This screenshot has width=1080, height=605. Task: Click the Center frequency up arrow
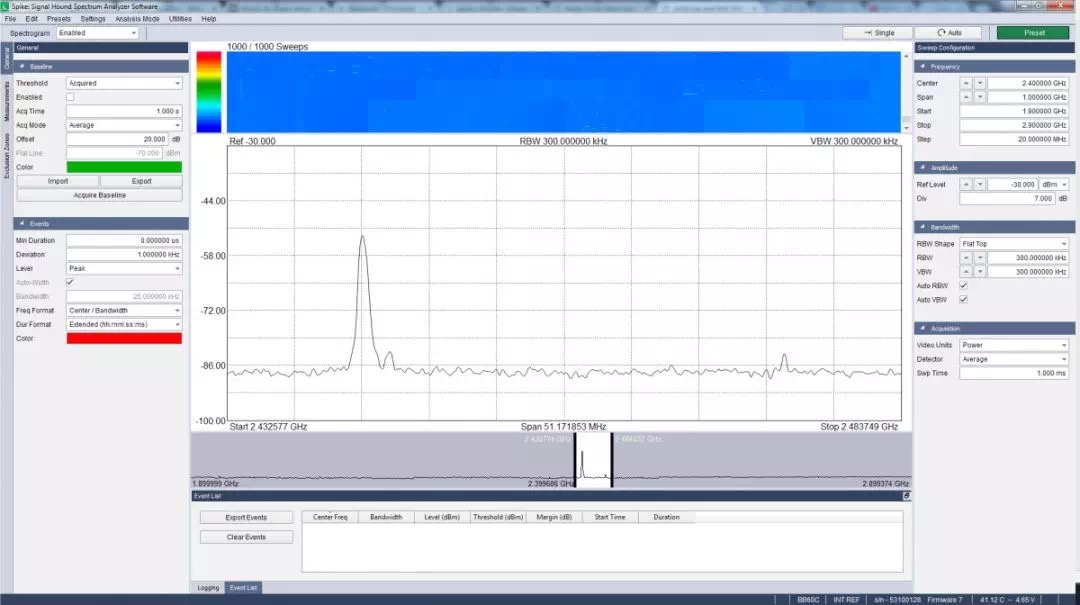tap(966, 83)
